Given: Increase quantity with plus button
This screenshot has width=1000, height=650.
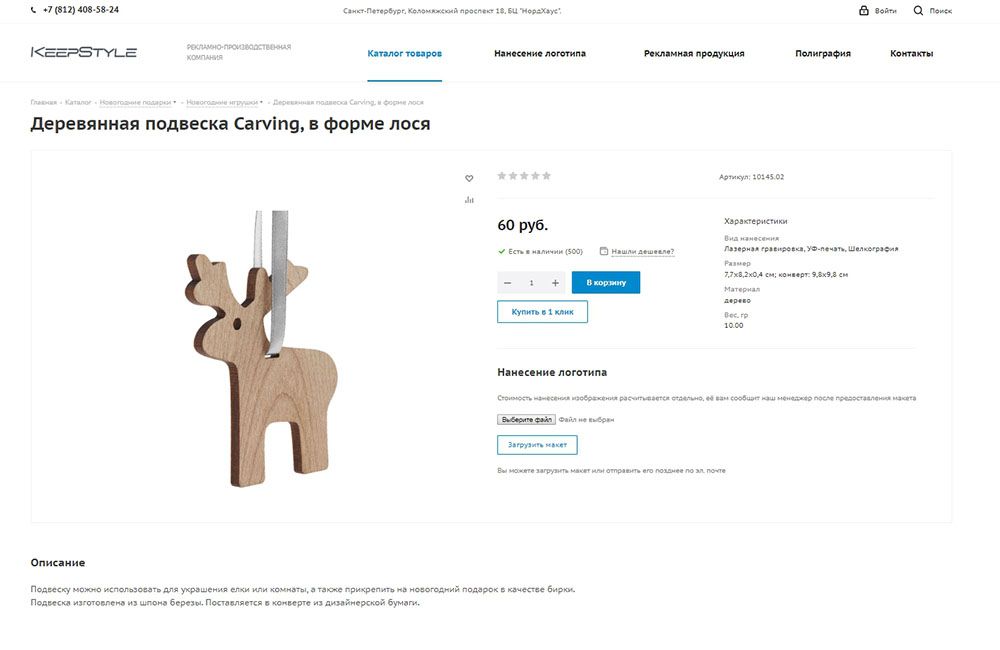Looking at the screenshot, I should pyautogui.click(x=555, y=283).
